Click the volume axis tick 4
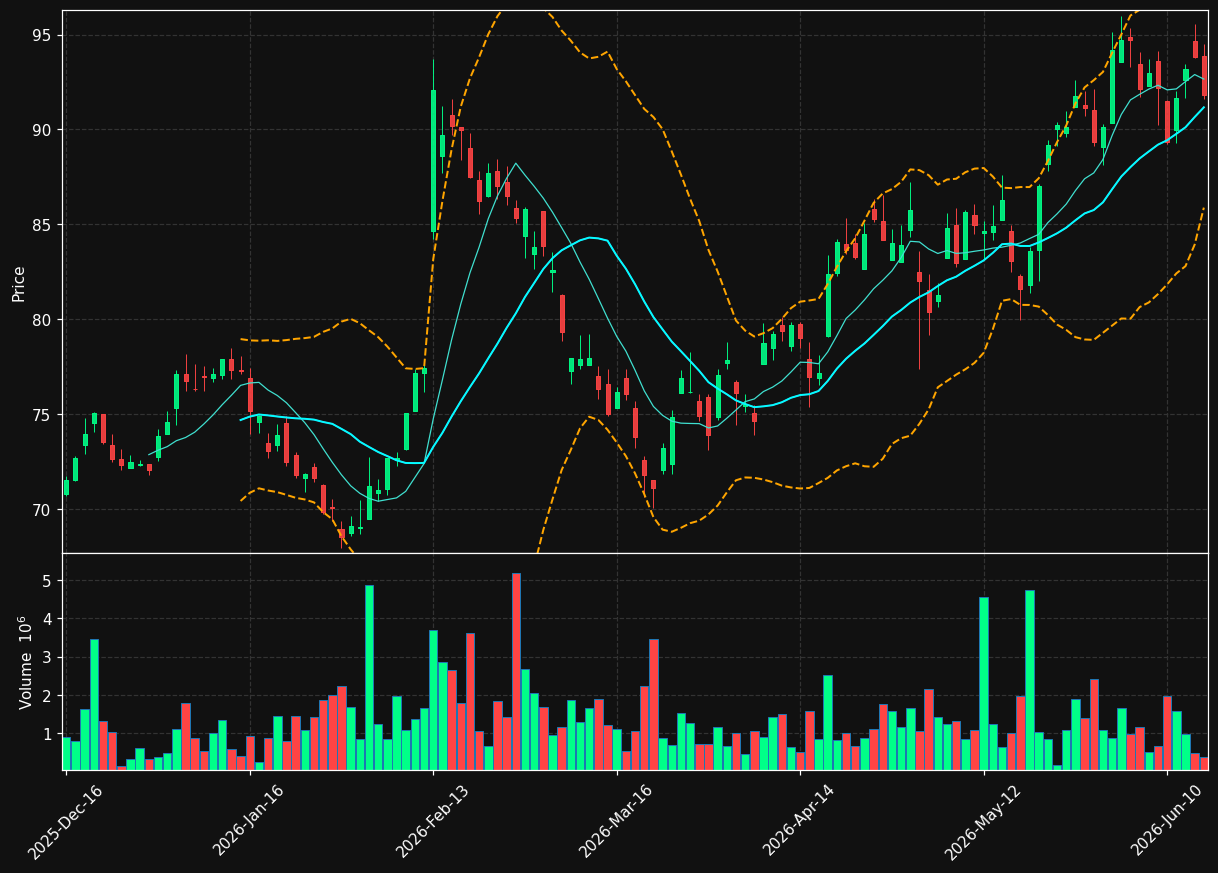 (48, 619)
